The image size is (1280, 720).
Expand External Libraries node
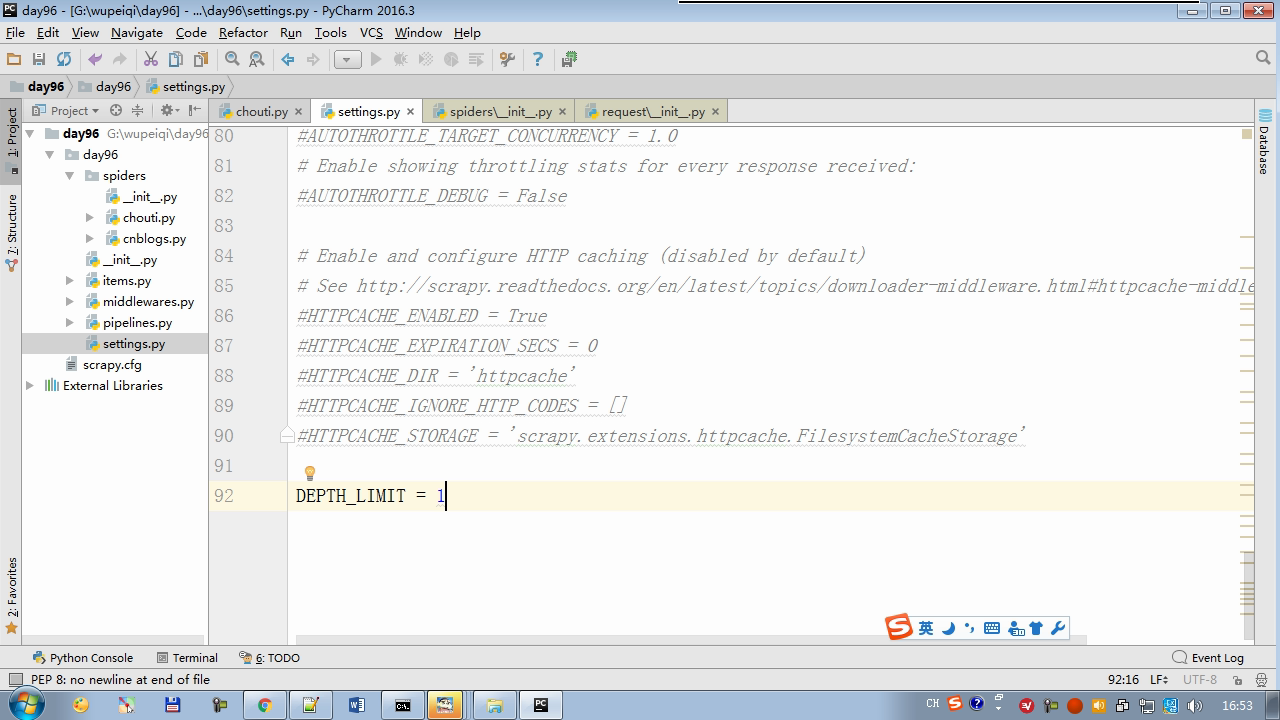(30, 385)
